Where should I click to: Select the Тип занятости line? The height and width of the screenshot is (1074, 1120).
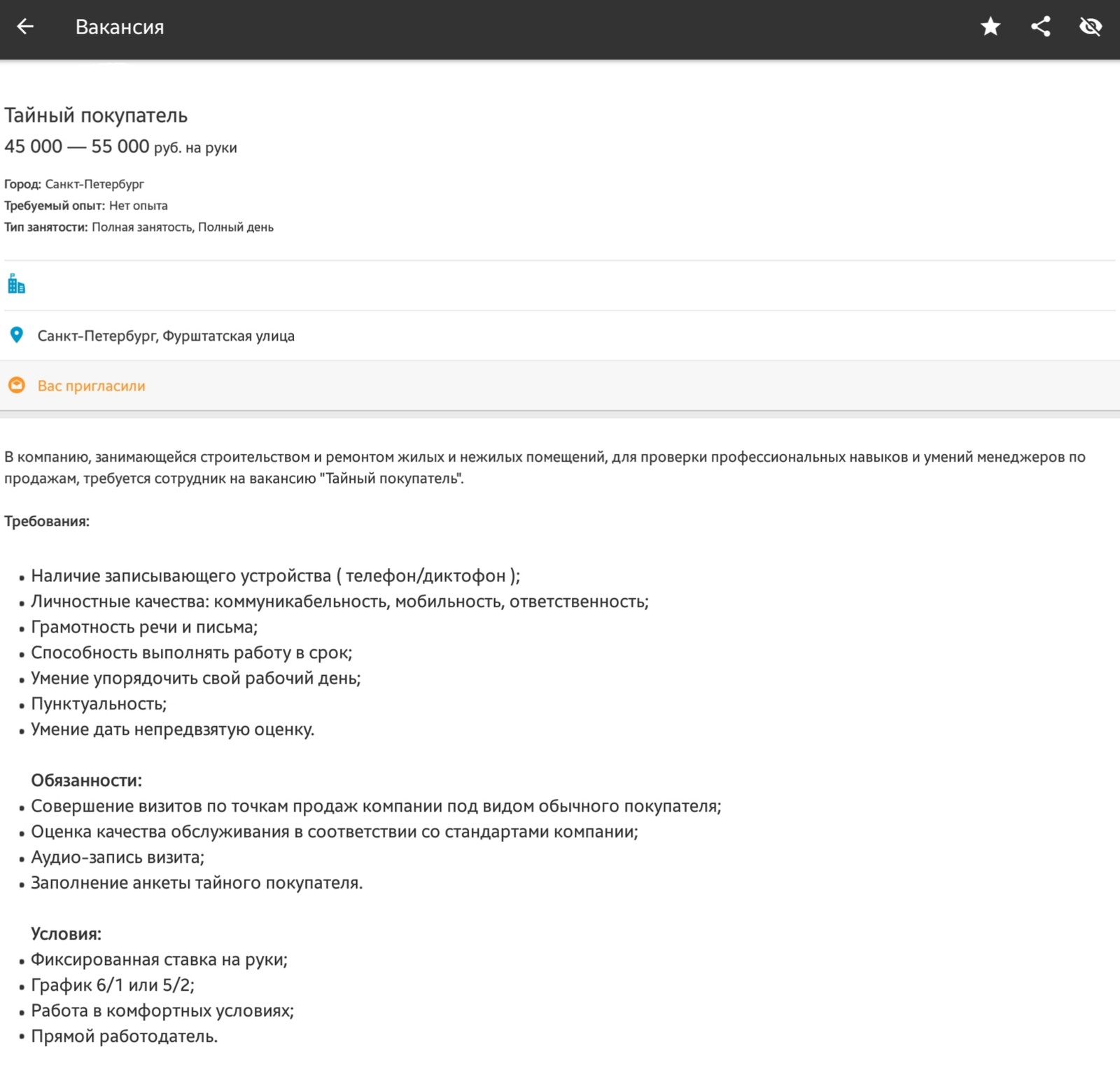coord(139,227)
